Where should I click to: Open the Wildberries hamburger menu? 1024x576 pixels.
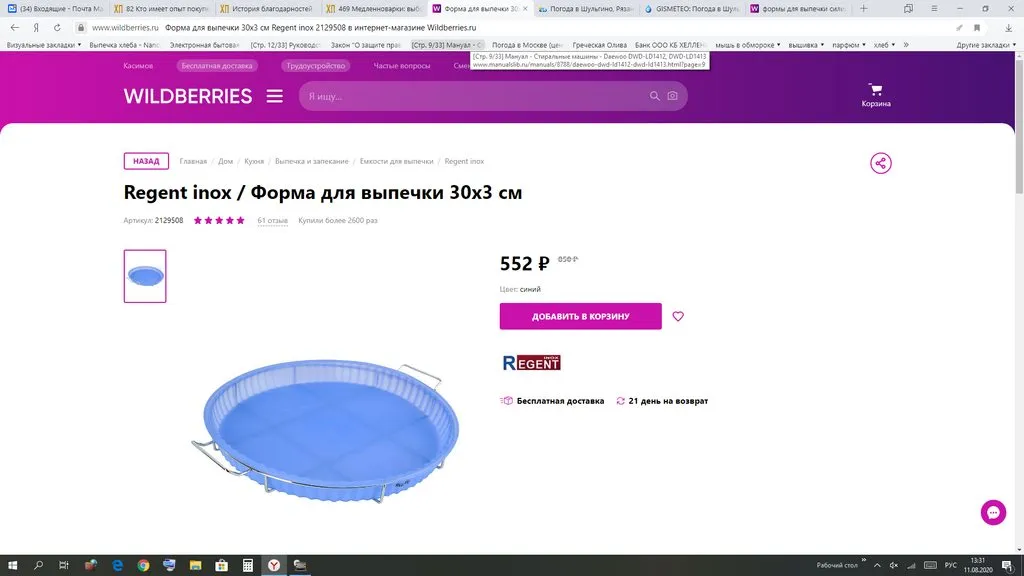[274, 96]
